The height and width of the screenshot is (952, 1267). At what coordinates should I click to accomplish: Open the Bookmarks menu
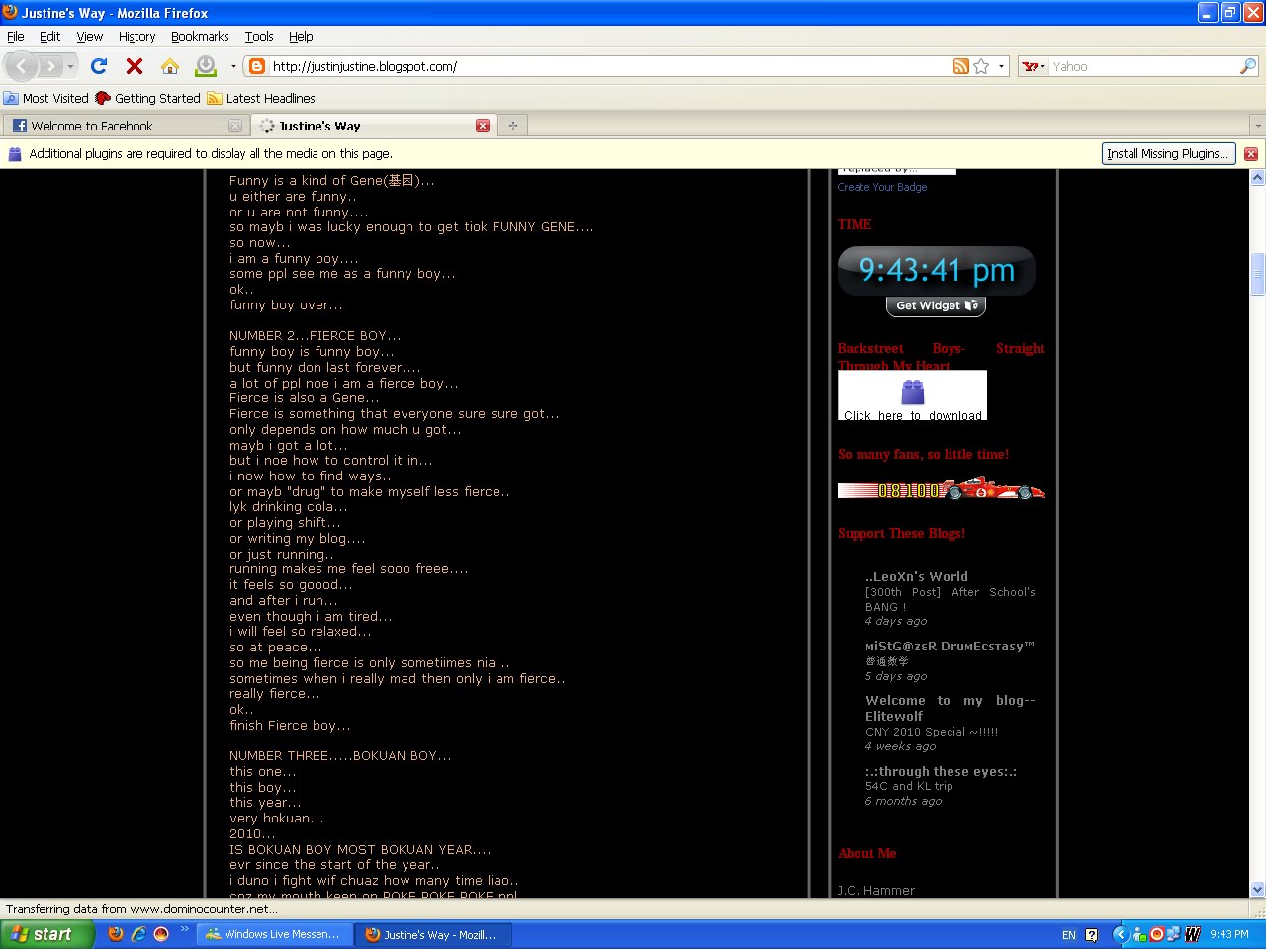[x=200, y=36]
